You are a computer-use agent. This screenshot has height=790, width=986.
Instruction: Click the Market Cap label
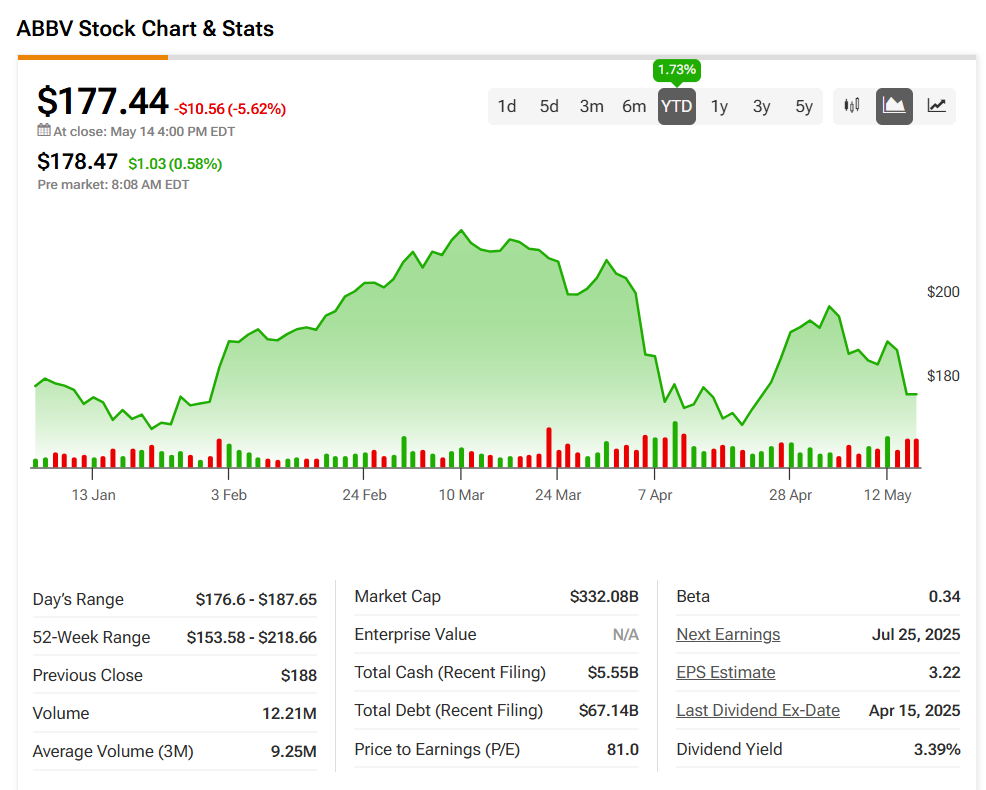(x=397, y=596)
